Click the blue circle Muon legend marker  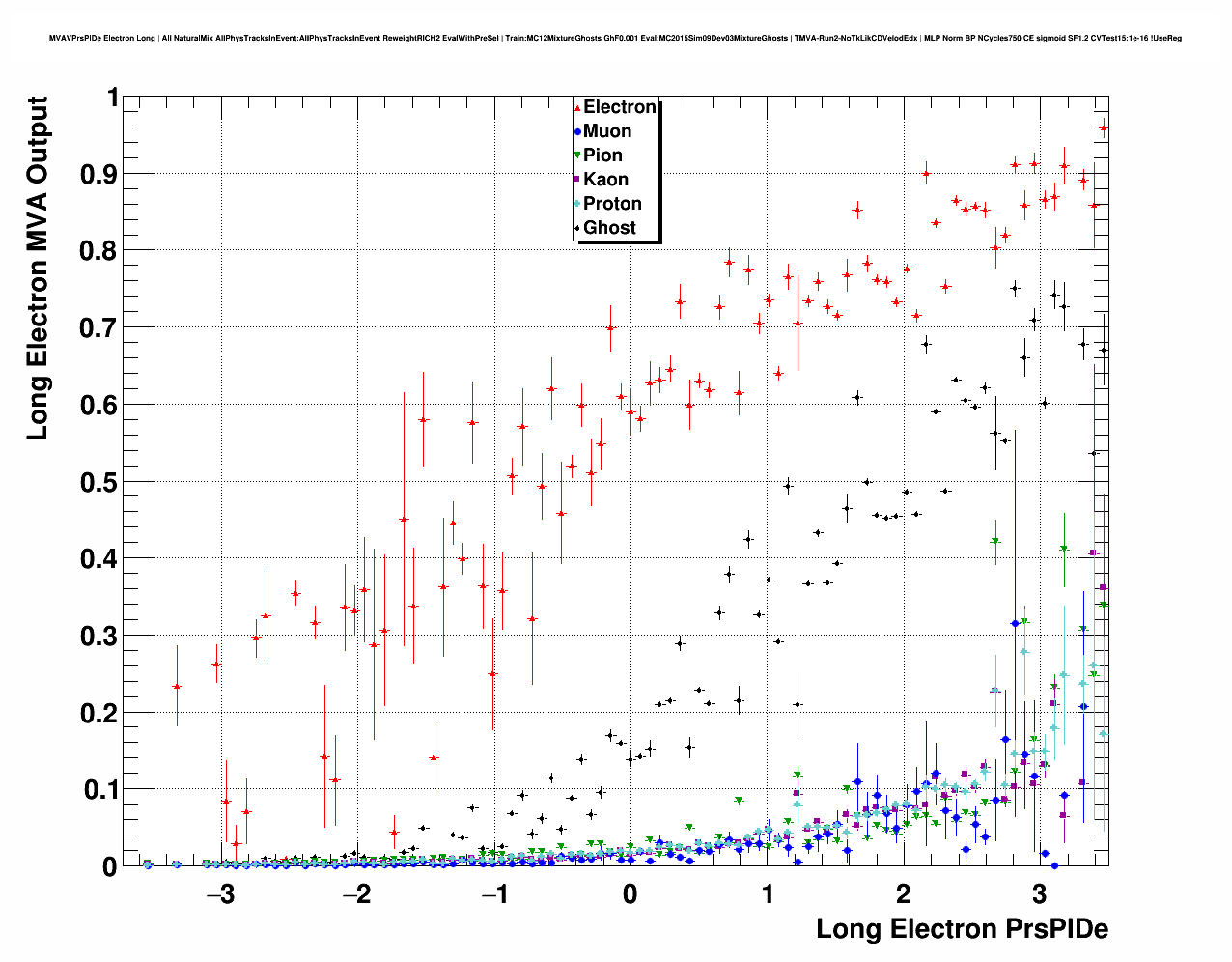[577, 132]
